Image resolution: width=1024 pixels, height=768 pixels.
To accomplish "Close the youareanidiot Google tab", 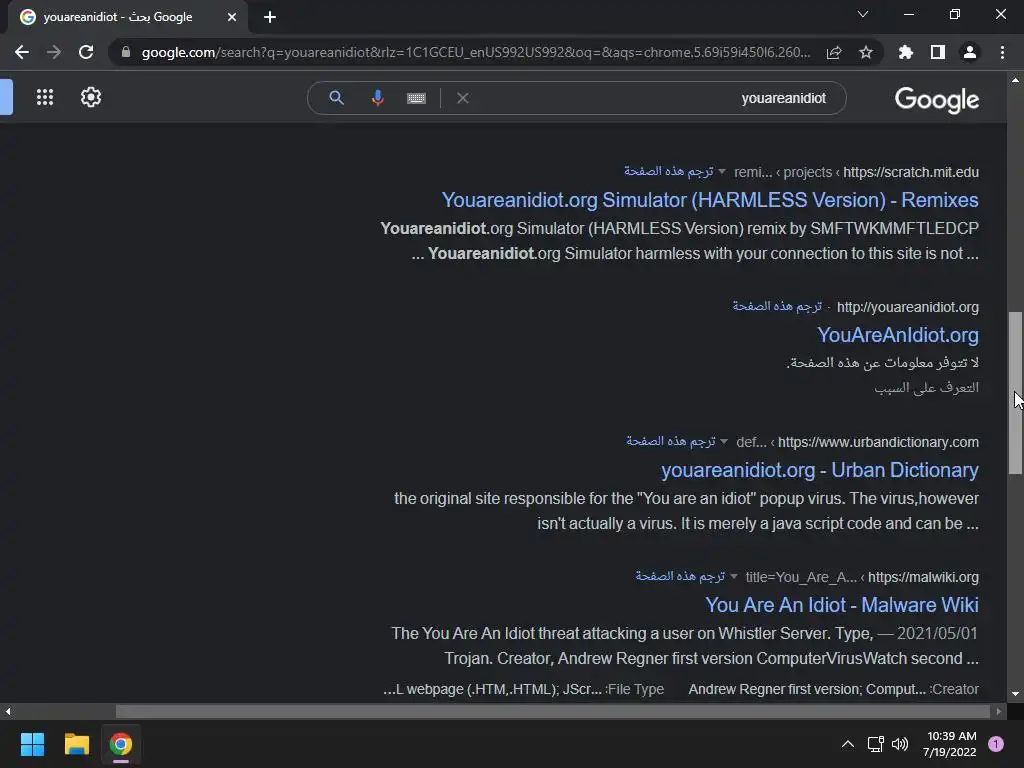I will (232, 17).
